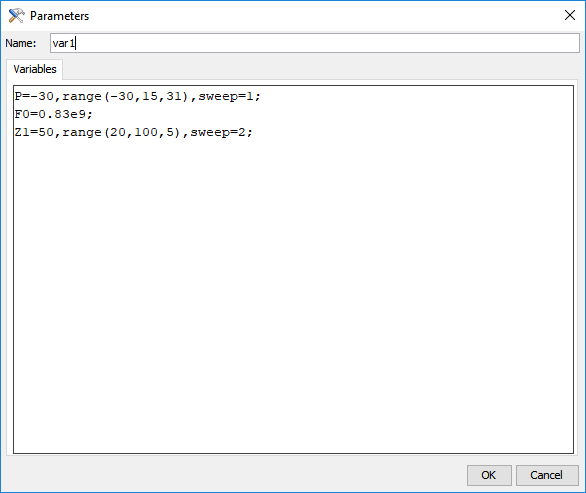Click on the F0=0.83e9; line
This screenshot has width=586, height=493.
pos(53,114)
